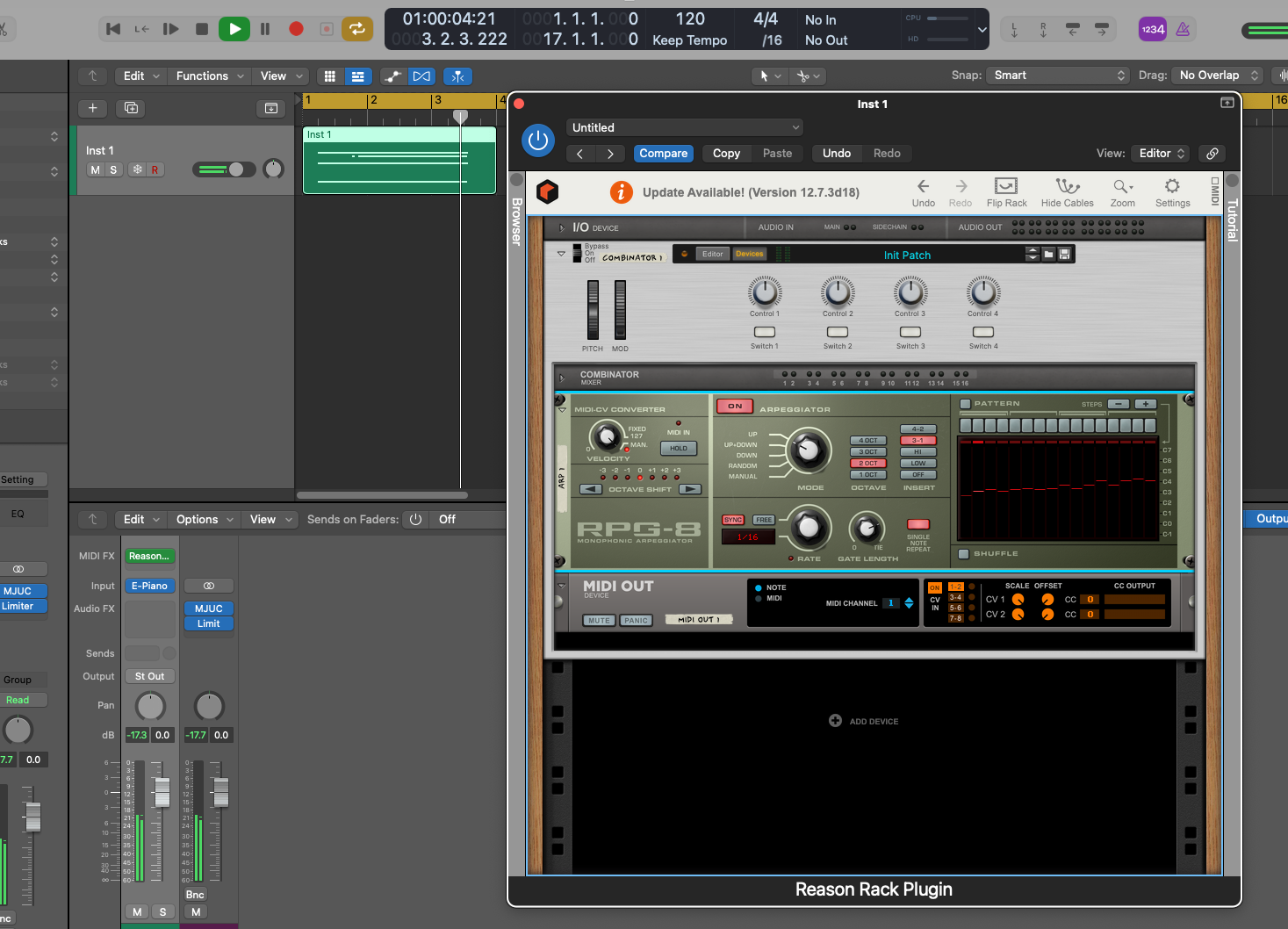Expand the I/O Device section
Screen dimensions: 1288x929
pos(562,227)
